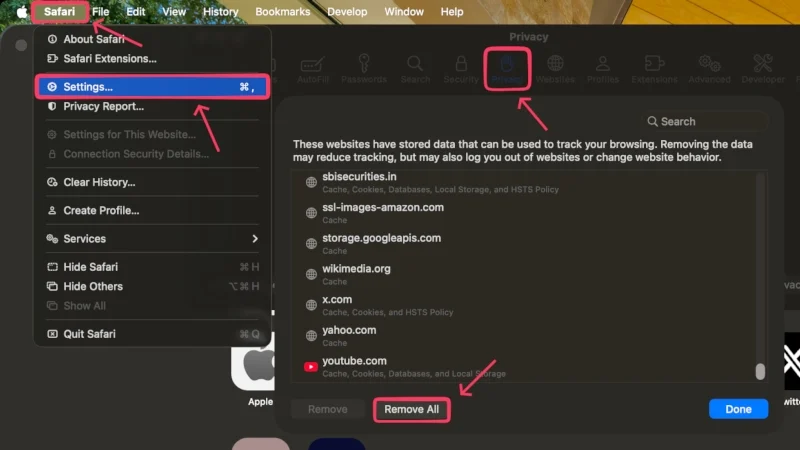Select Clear History… menu item
Screen dimensions: 800x450
pos(99,182)
